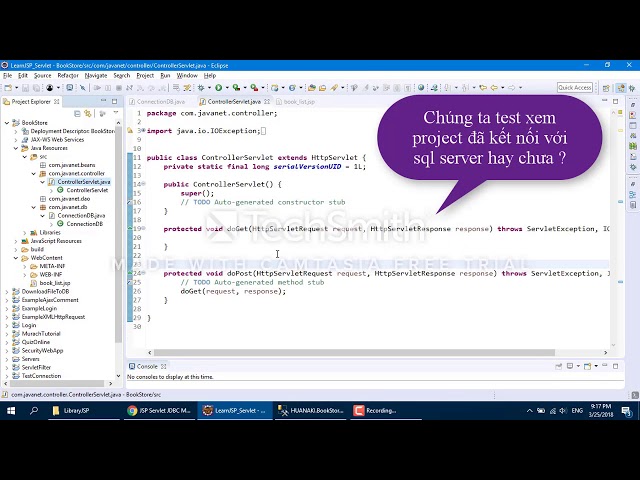The height and width of the screenshot is (480, 640).
Task: Collapse the doPost fold at line 24
Action: click(143, 273)
